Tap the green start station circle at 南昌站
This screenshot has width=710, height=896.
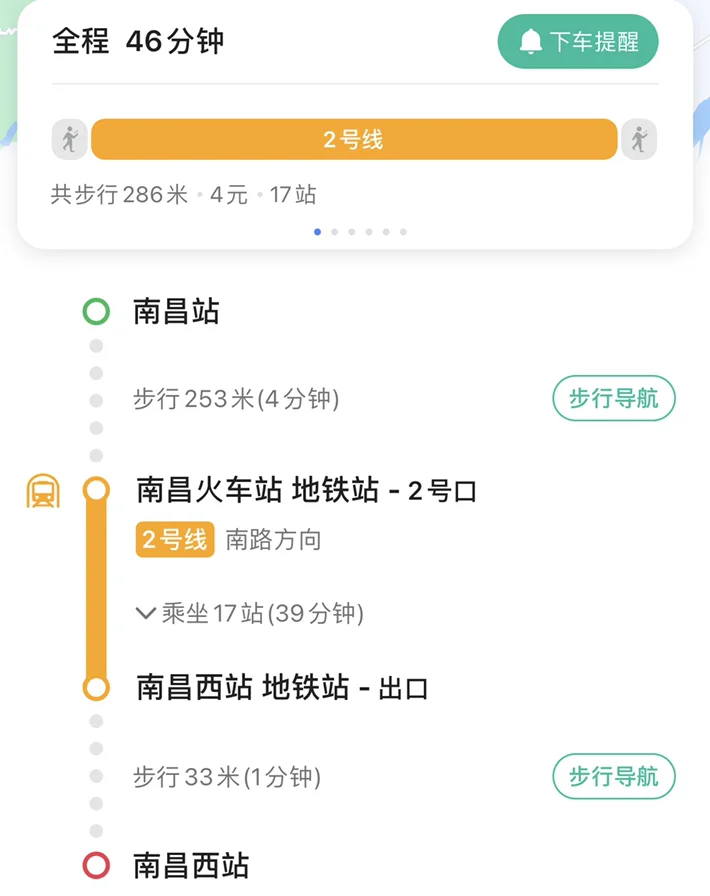pyautogui.click(x=95, y=311)
